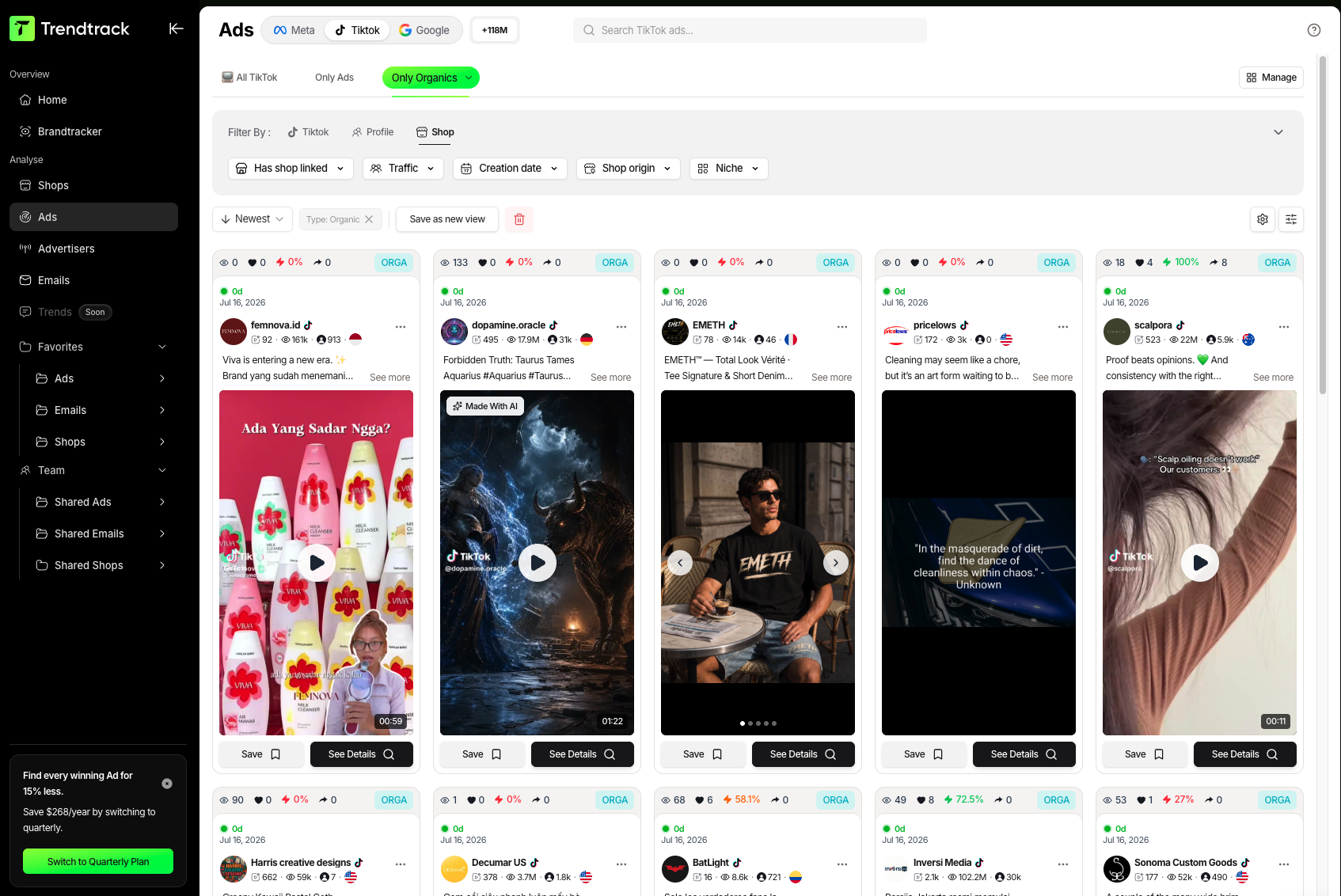This screenshot has height=896, width=1341.
Task: Click Switch to Quarterly Plan
Action: (x=98, y=861)
